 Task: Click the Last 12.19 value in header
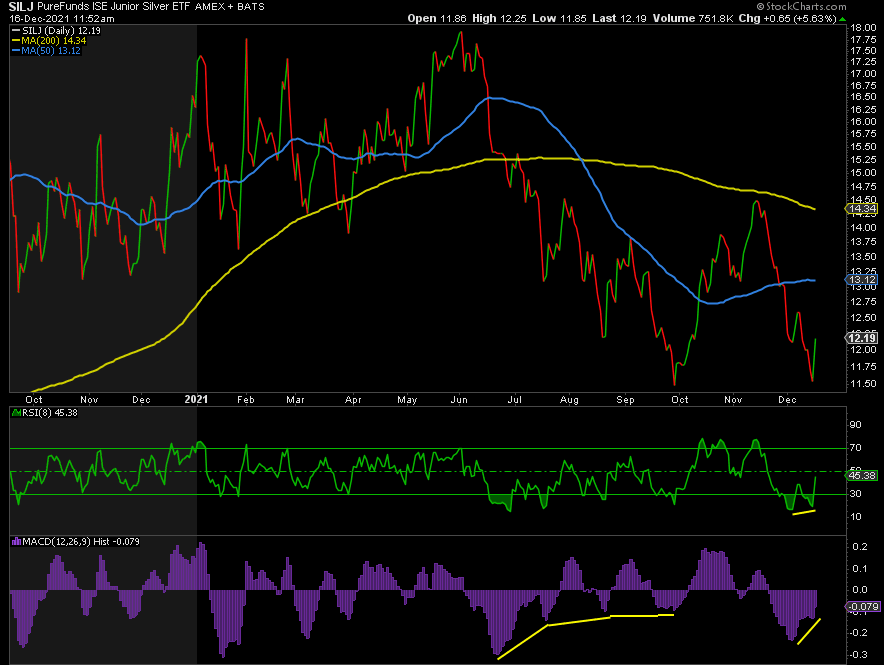click(x=619, y=19)
